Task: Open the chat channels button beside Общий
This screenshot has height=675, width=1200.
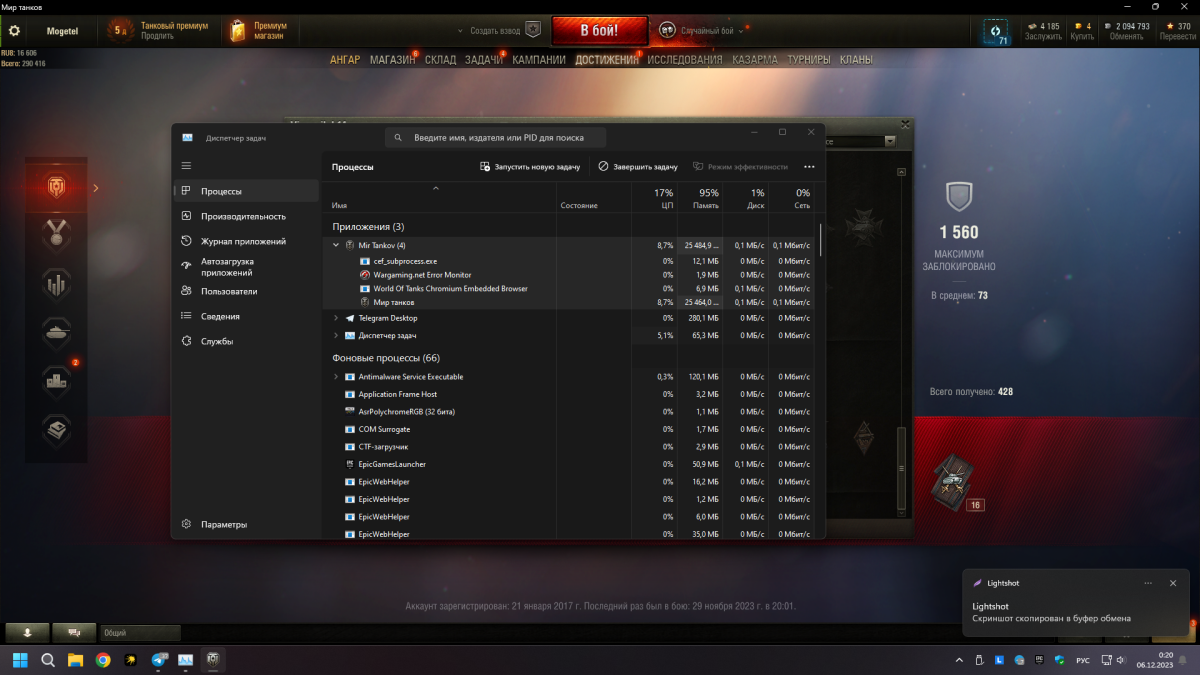Action: [x=74, y=632]
